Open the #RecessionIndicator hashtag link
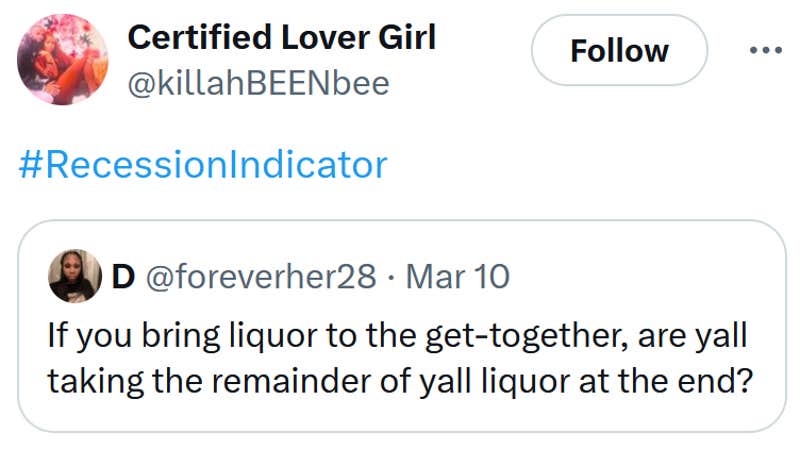This screenshot has width=800, height=449. point(202,164)
